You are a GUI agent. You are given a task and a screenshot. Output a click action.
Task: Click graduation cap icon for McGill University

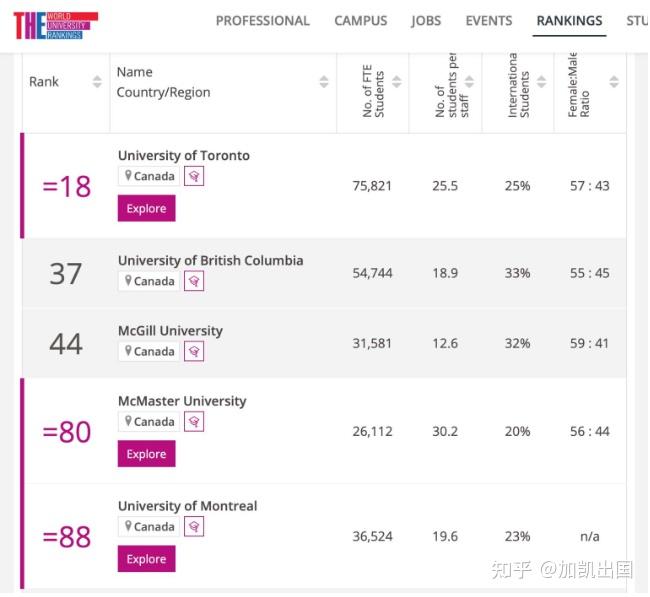(x=194, y=352)
